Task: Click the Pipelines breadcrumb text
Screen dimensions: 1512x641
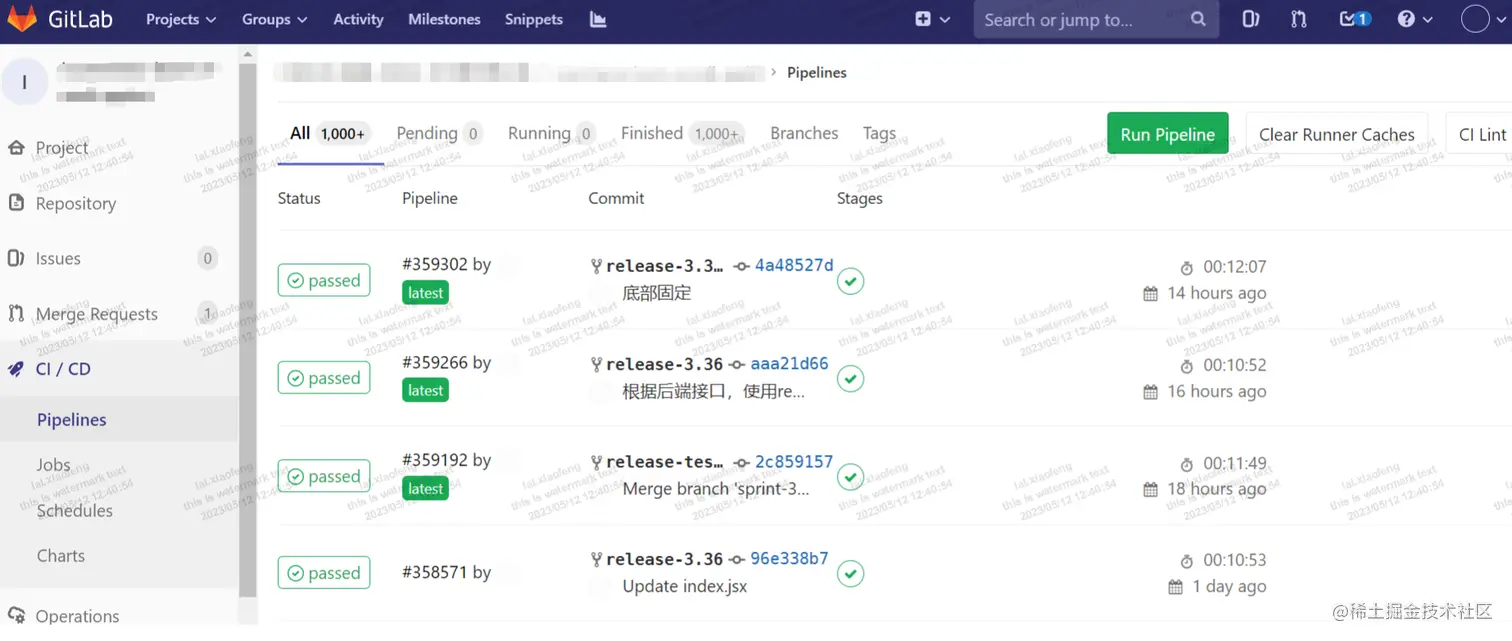Action: [816, 73]
